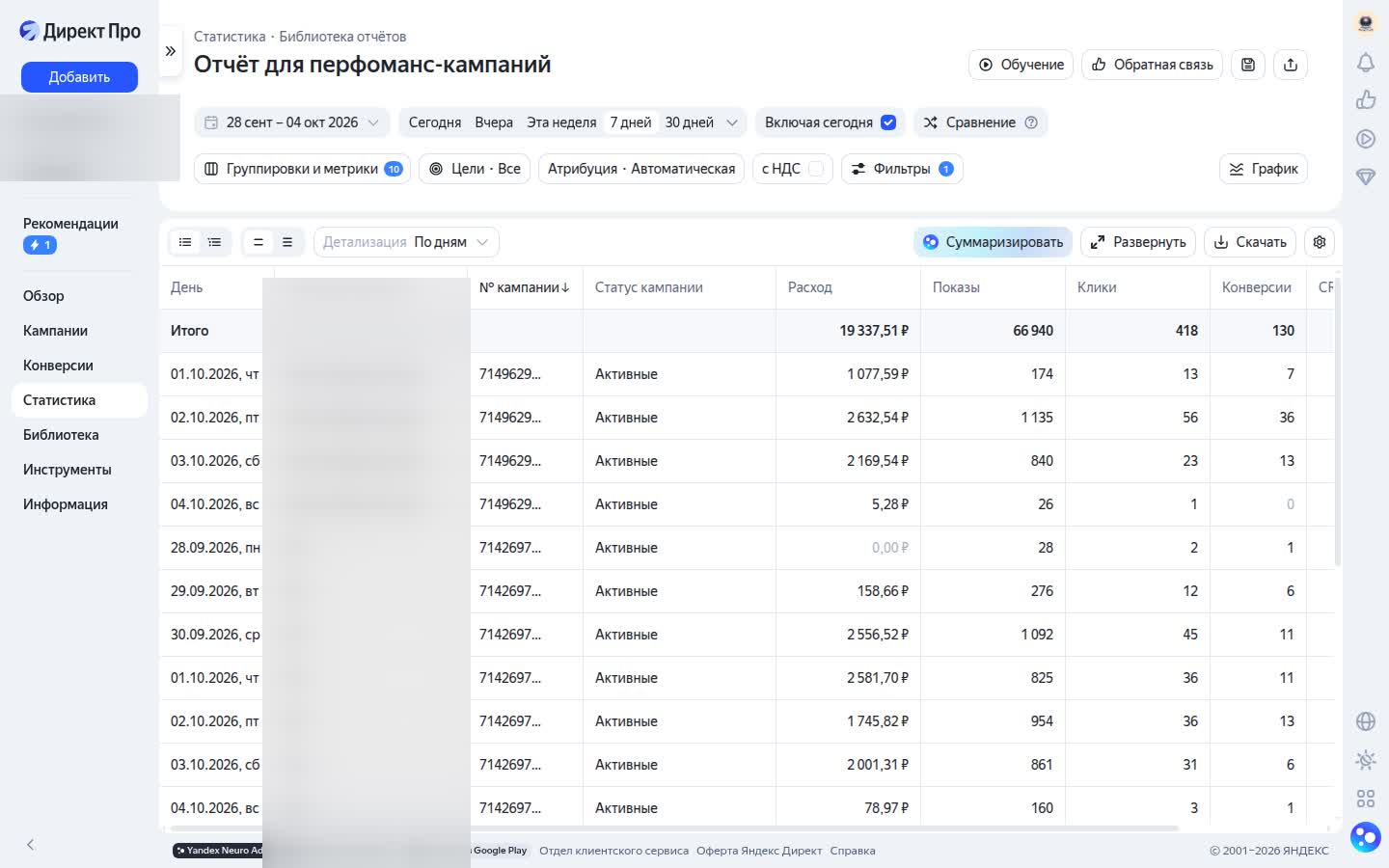Open Конверсии in sidebar
1389x868 pixels.
coord(58,366)
